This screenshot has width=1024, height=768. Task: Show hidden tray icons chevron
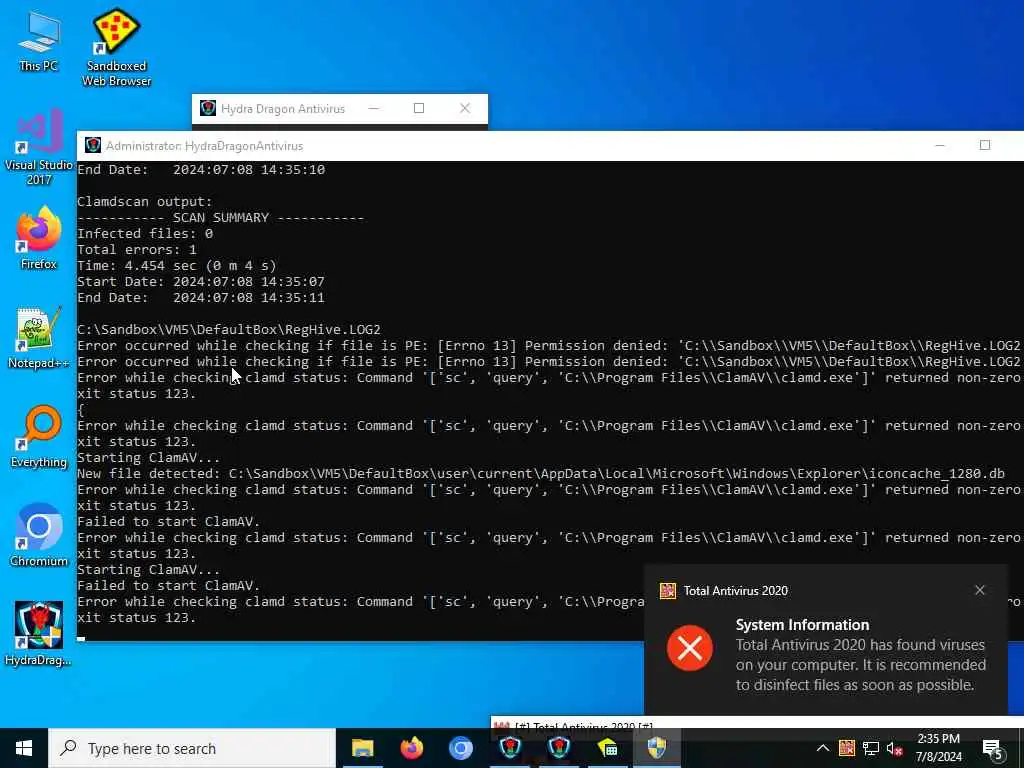pyautogui.click(x=823, y=748)
